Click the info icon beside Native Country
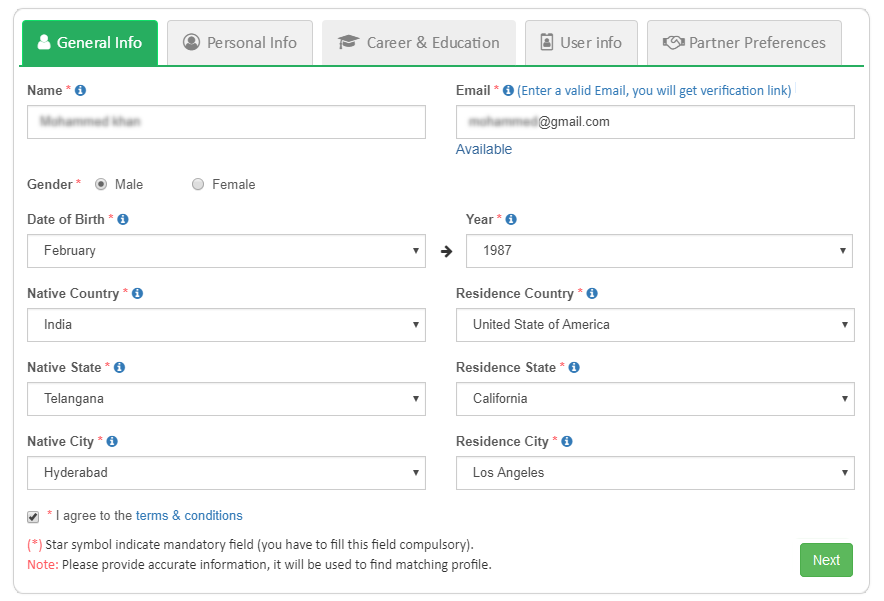 [137, 293]
